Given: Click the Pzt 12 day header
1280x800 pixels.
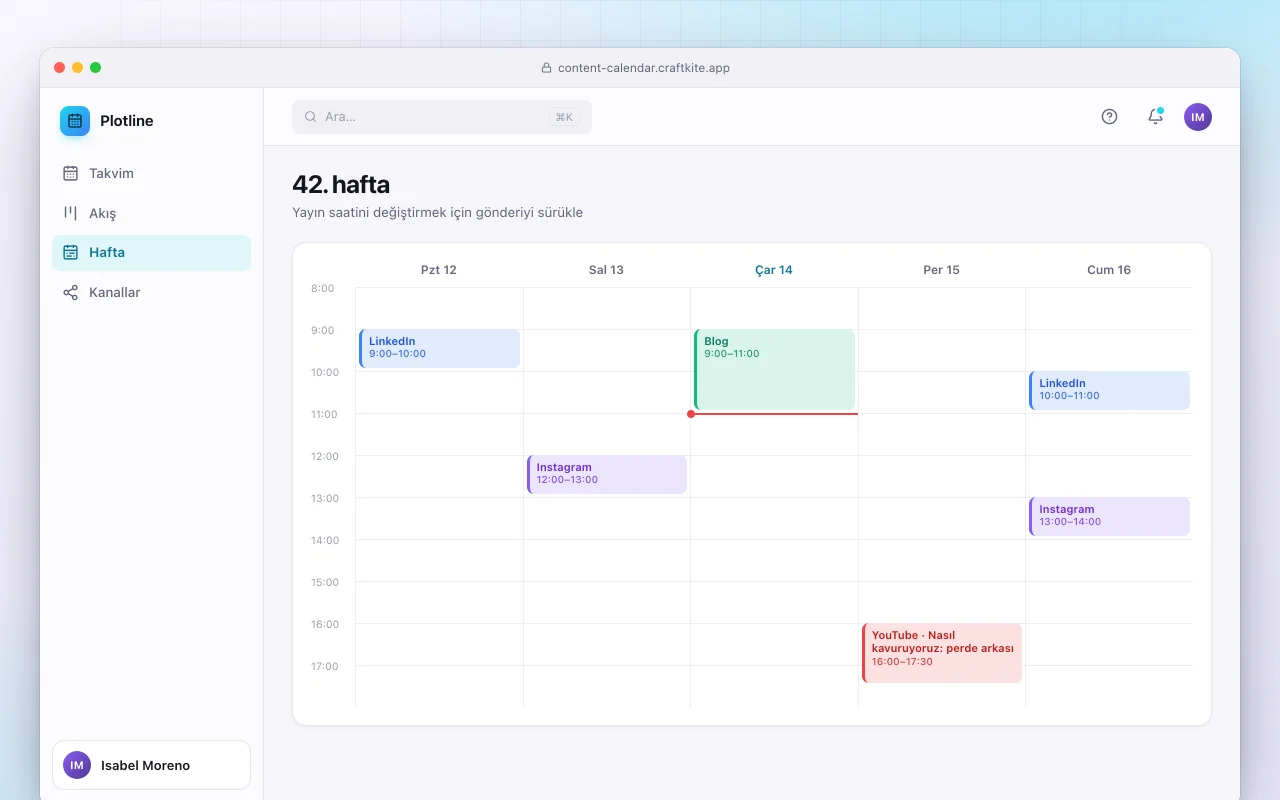Looking at the screenshot, I should 439,270.
